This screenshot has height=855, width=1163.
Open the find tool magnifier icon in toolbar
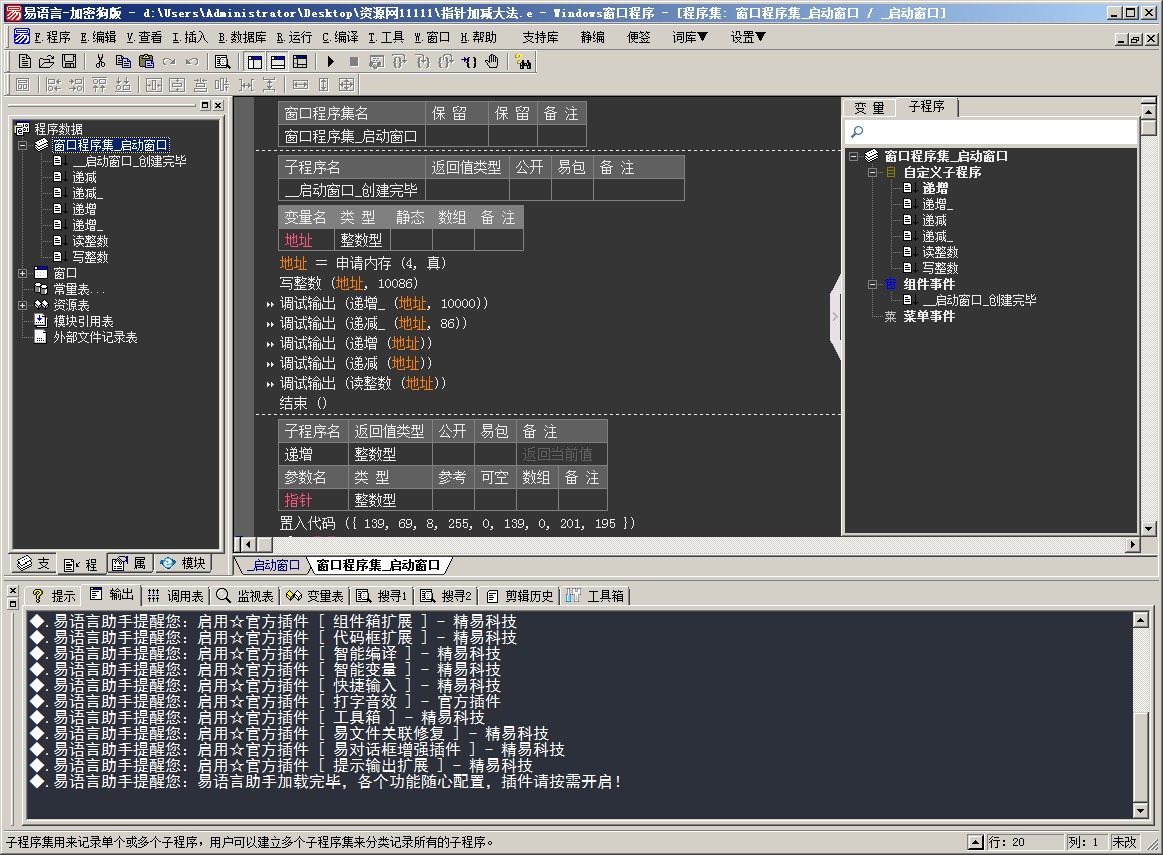tap(222, 62)
